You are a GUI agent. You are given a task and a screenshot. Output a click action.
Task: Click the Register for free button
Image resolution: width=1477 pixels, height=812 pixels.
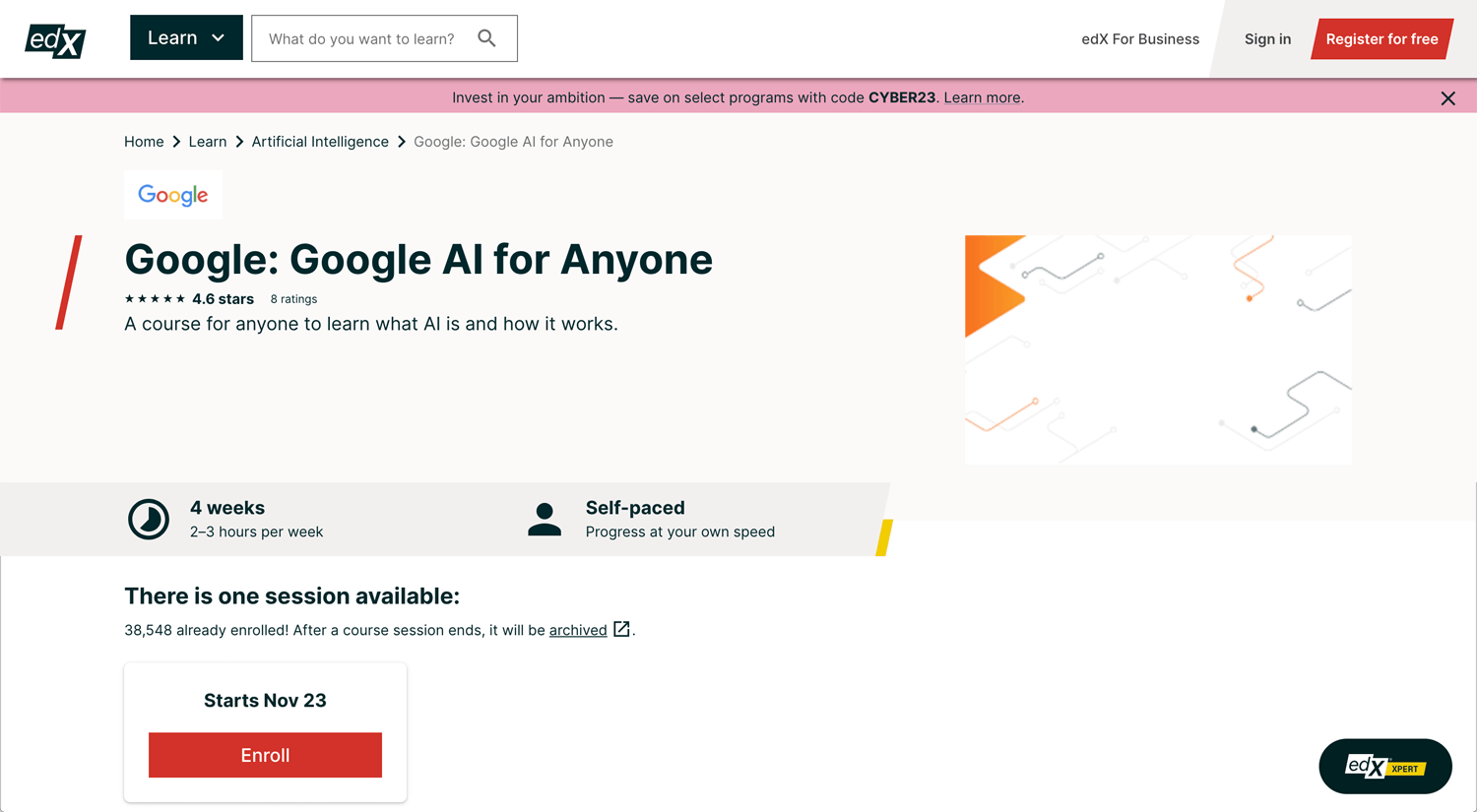(1381, 39)
